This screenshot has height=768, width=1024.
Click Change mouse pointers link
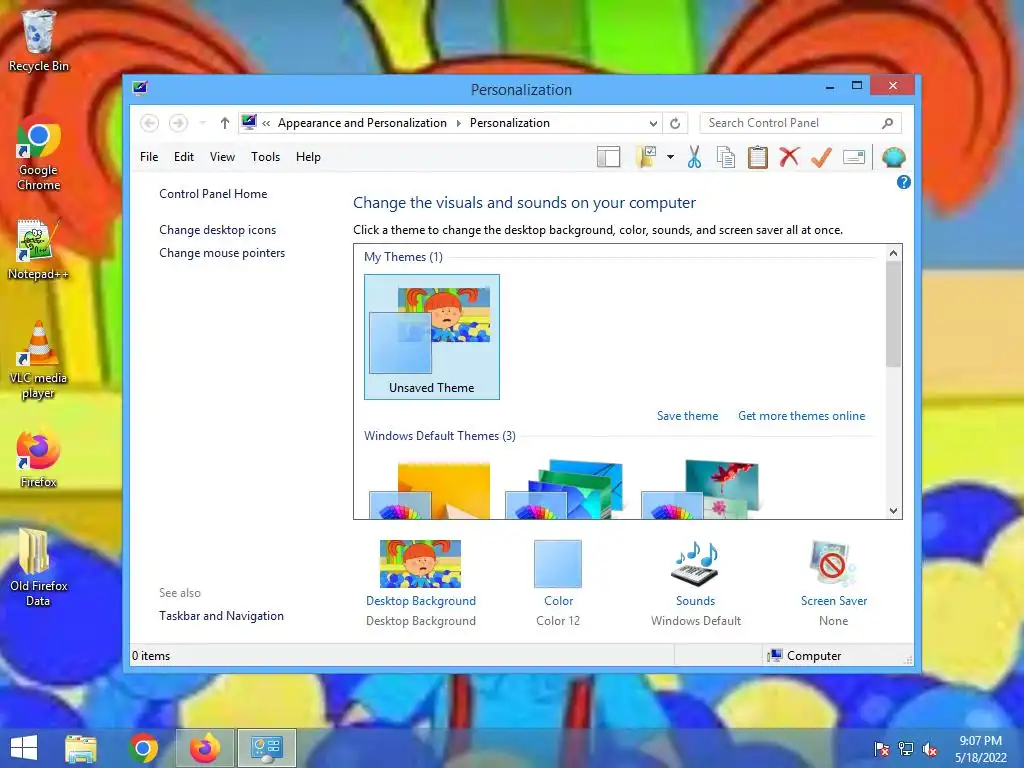click(x=222, y=253)
